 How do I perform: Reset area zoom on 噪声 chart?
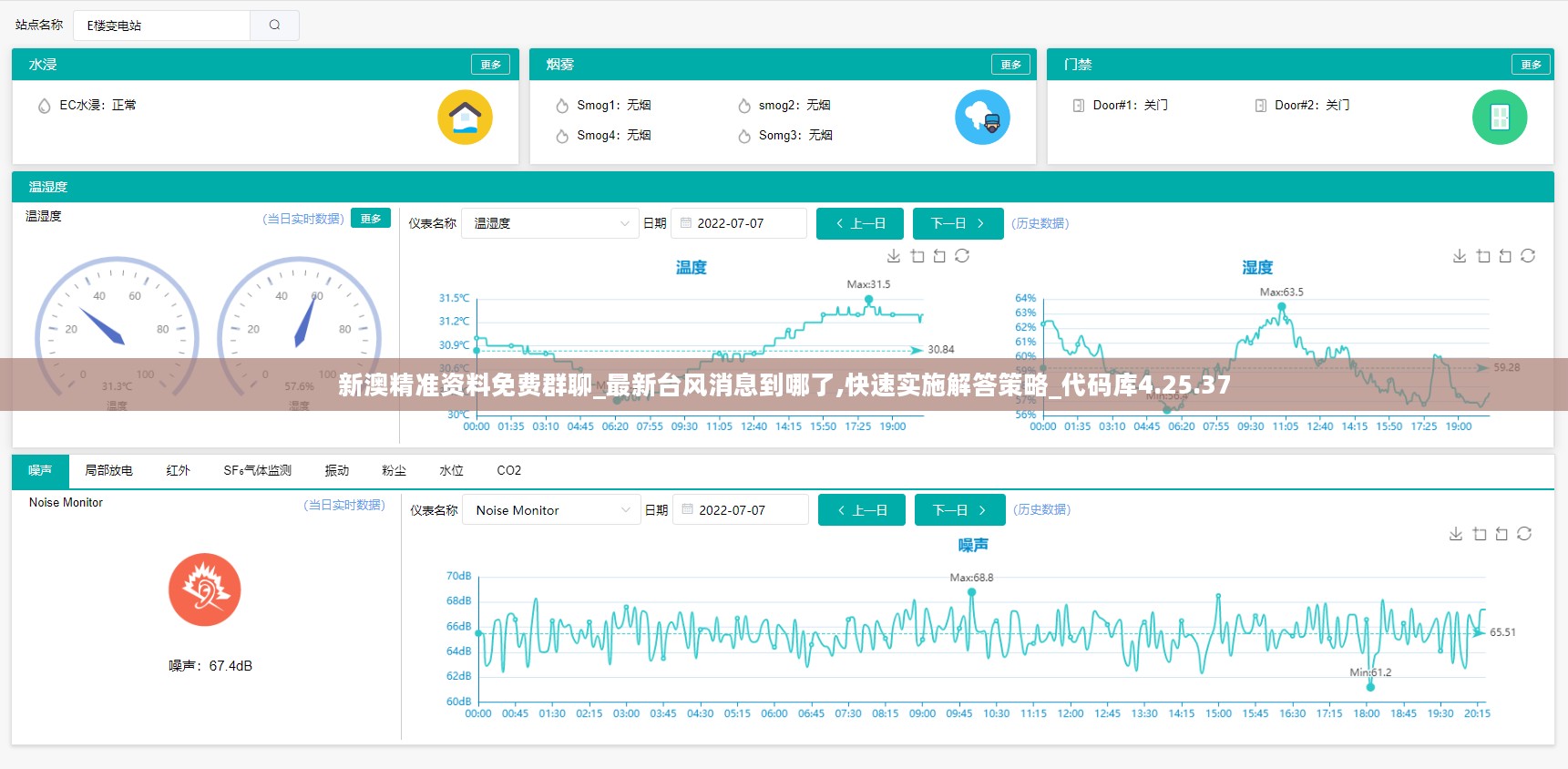[1501, 534]
